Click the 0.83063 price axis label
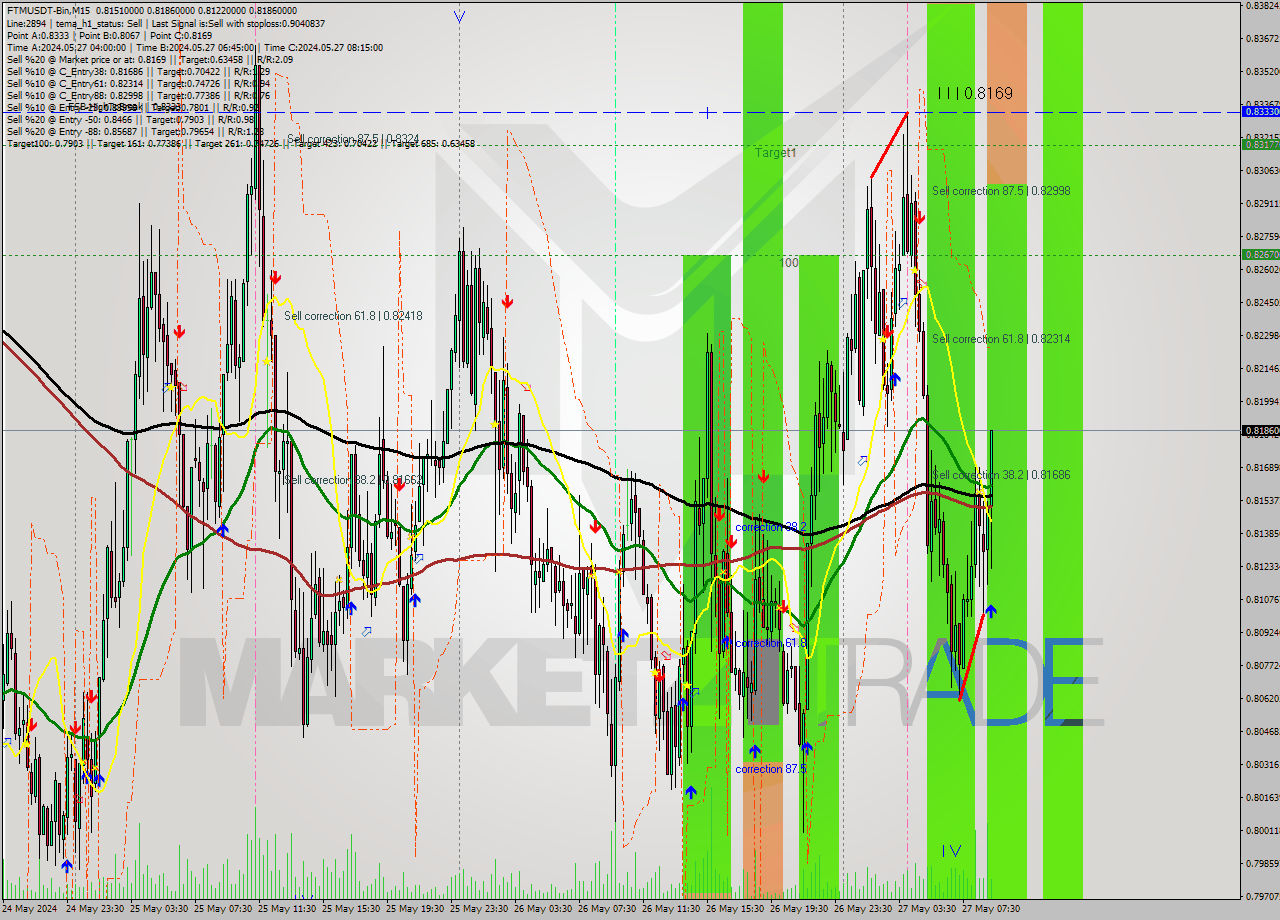1280x920 pixels. [x=1262, y=170]
